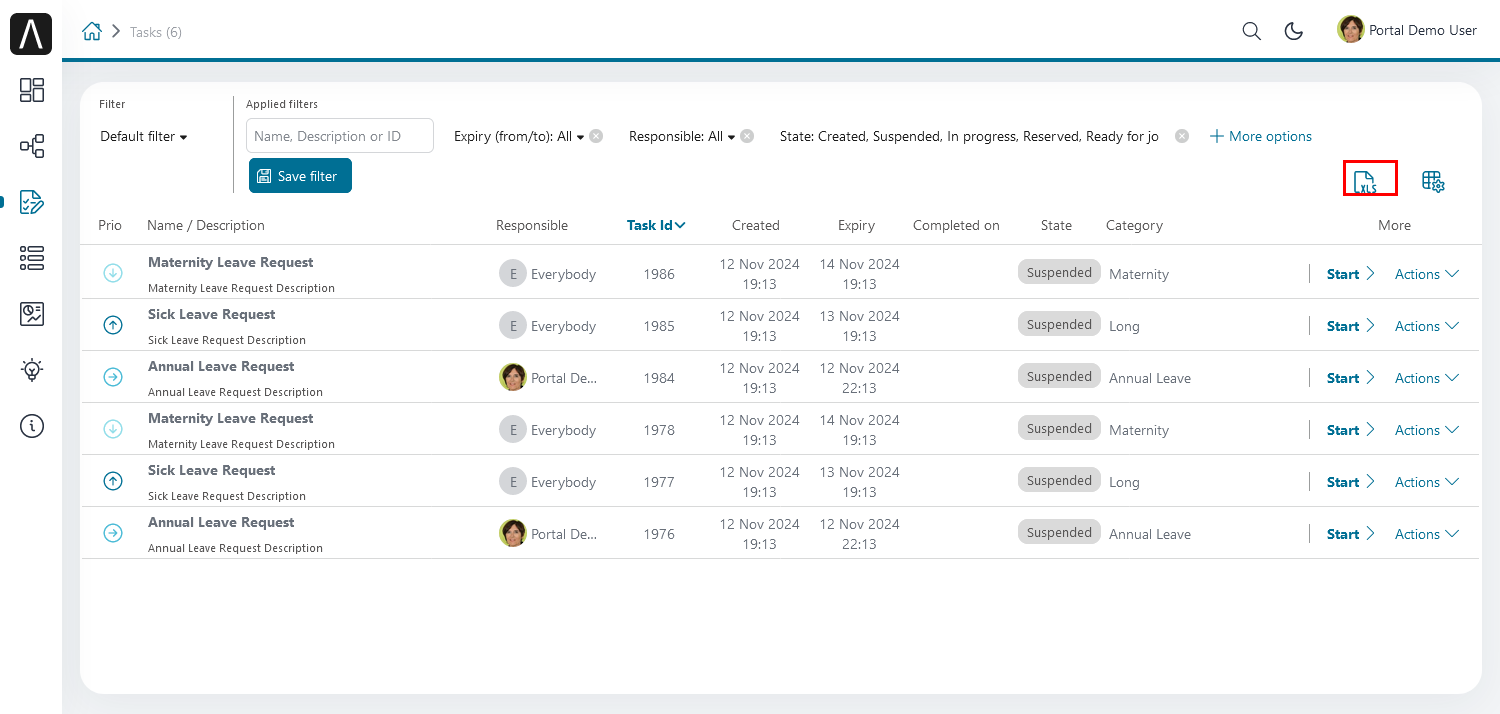Click the Name / Description column header
Viewport: 1500px width, 714px height.
(x=206, y=225)
